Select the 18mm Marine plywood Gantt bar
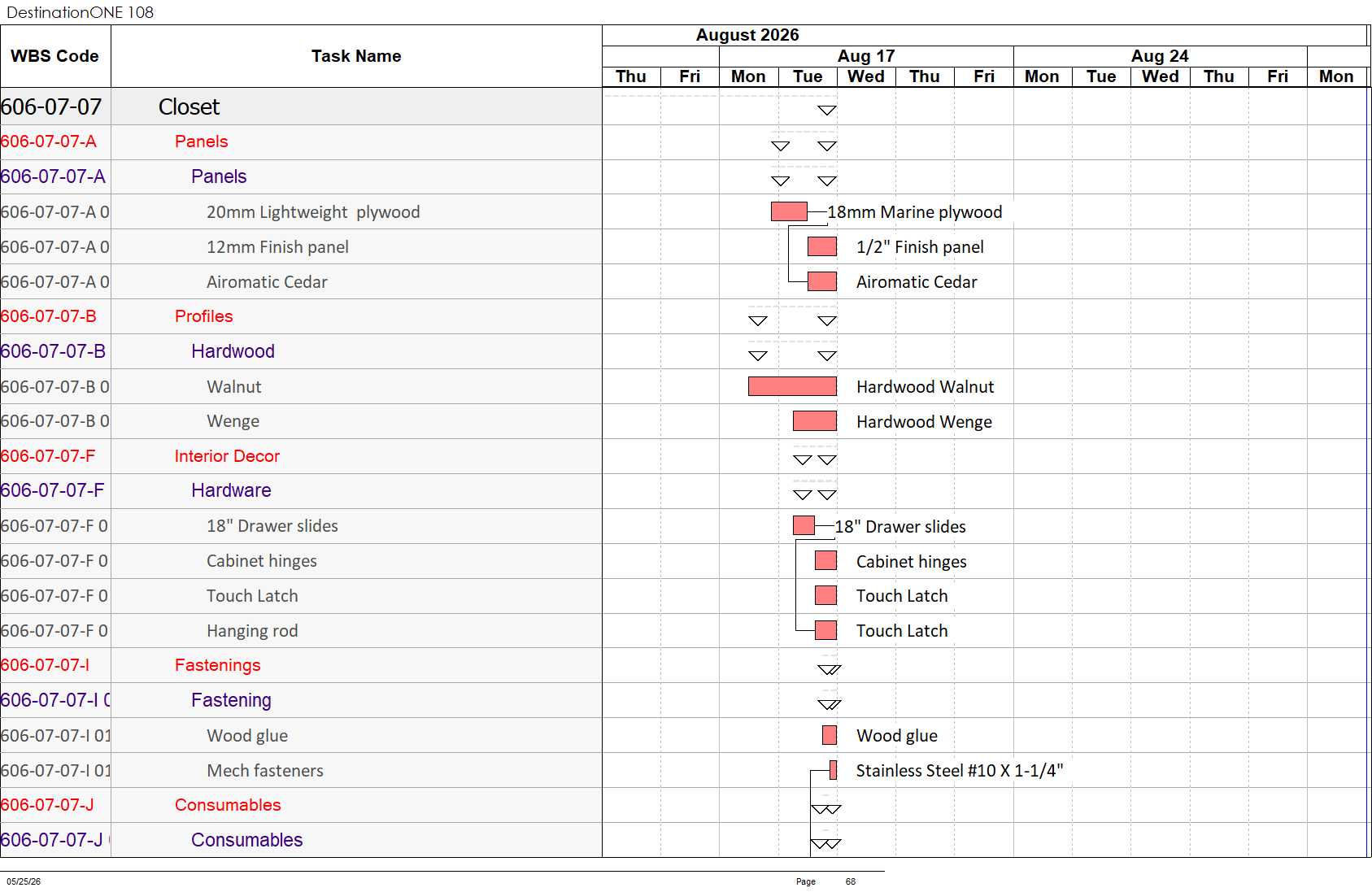Viewport: 1372px width, 892px height. [x=789, y=211]
